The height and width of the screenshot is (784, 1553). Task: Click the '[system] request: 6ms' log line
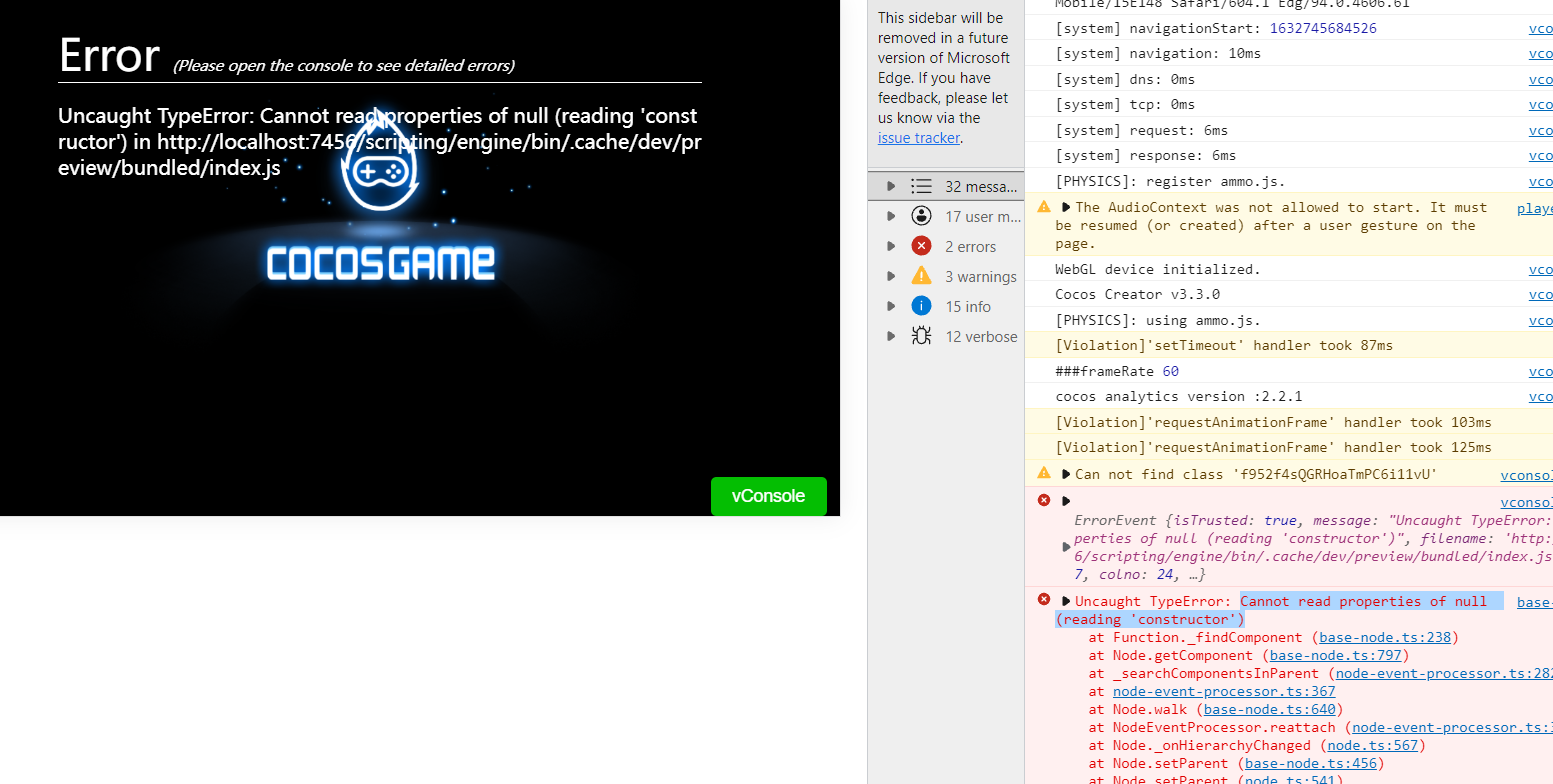coord(1142,131)
